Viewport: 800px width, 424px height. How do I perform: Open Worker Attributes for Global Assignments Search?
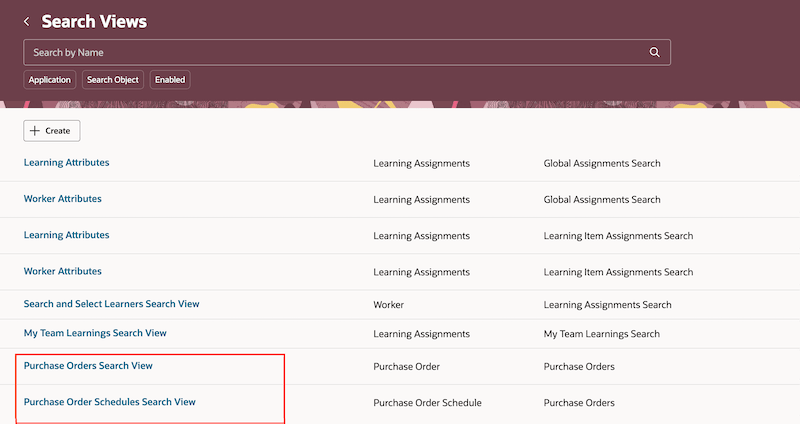[x=63, y=199]
